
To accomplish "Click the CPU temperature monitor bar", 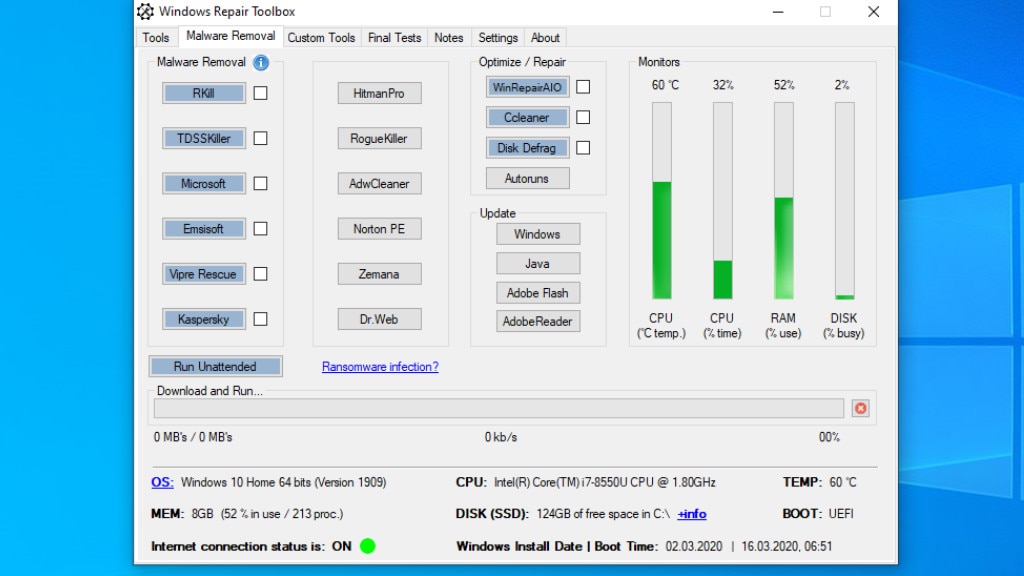I will click(662, 200).
